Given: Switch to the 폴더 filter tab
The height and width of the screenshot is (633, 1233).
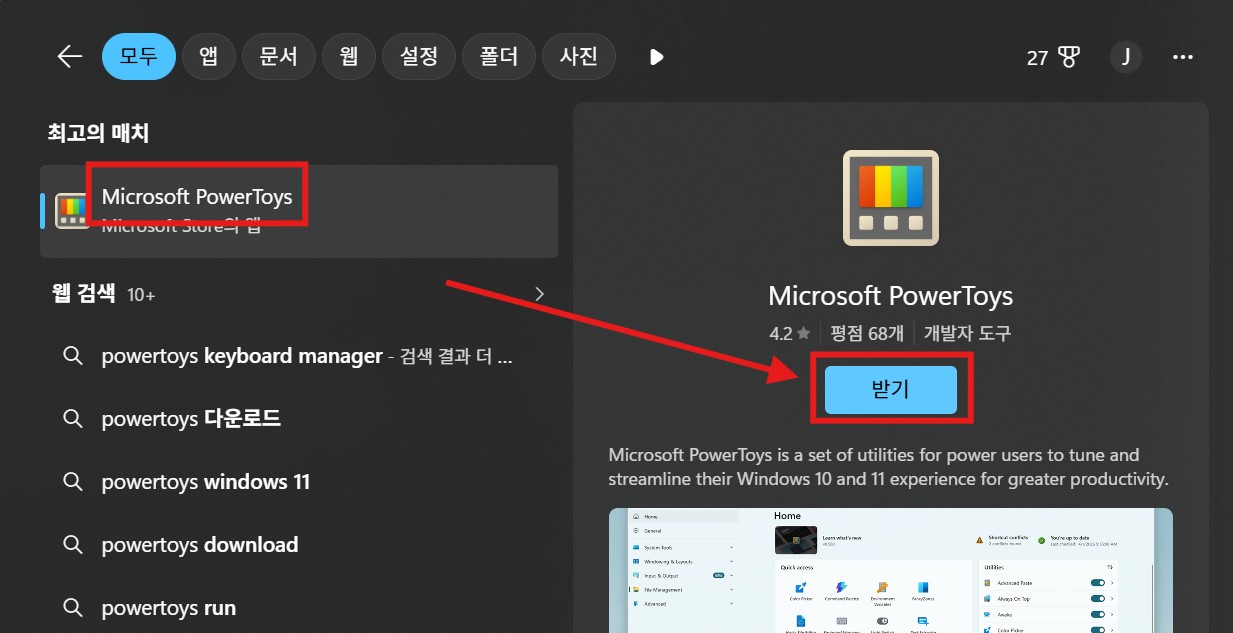Looking at the screenshot, I should tap(498, 57).
